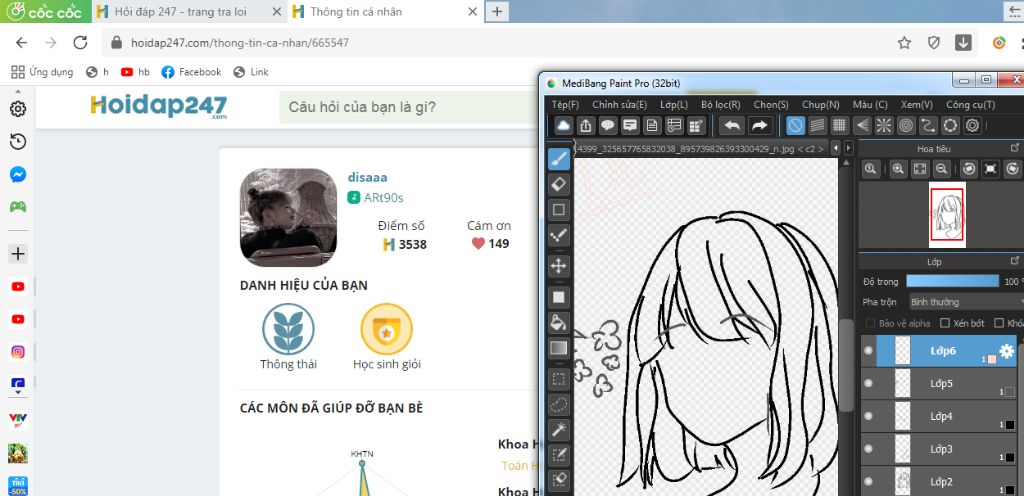
Task: Fit canvas to window in navigator
Action: click(920, 169)
